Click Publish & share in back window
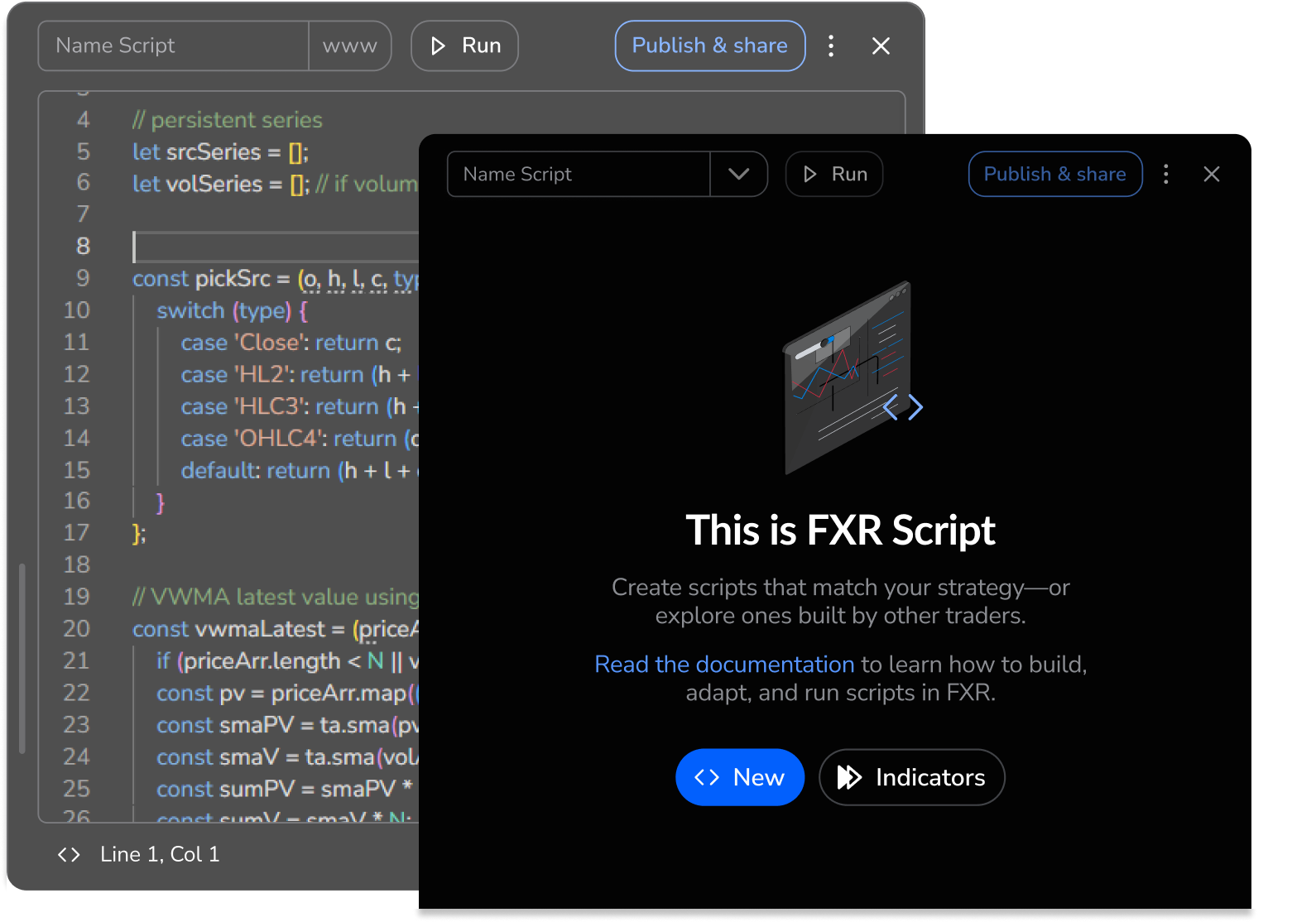 [710, 46]
